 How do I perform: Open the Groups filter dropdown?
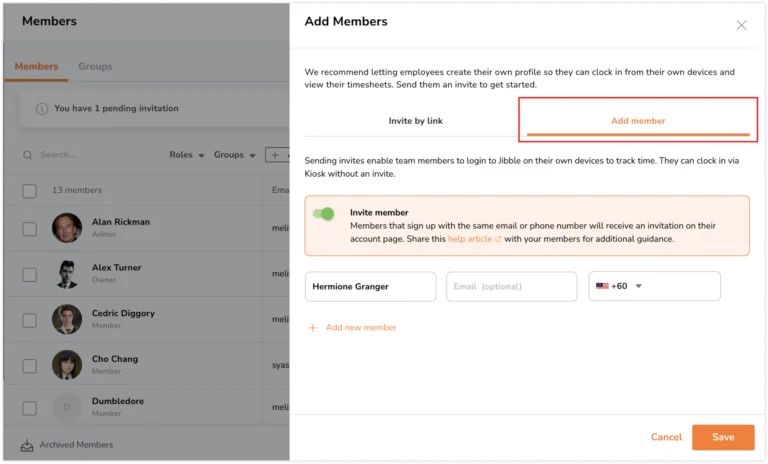coord(235,155)
